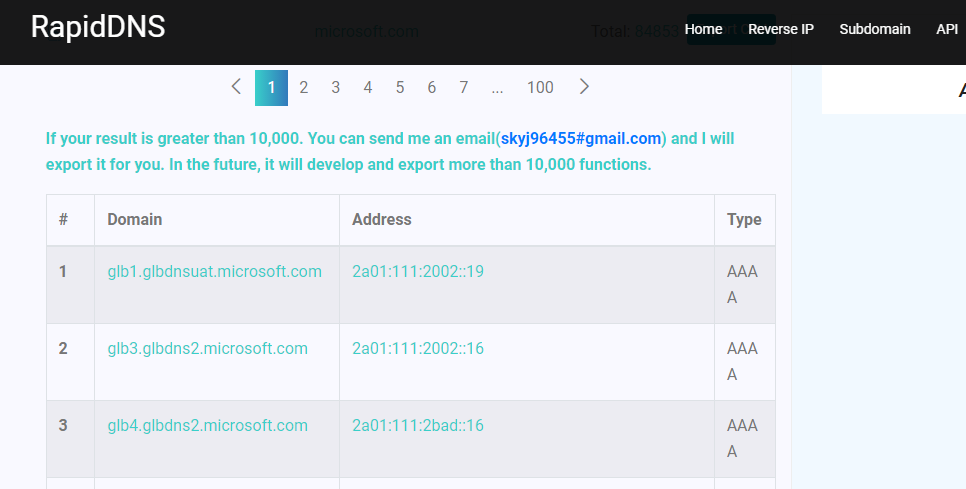Select pagination page 3
The width and height of the screenshot is (966, 489).
pyautogui.click(x=336, y=87)
